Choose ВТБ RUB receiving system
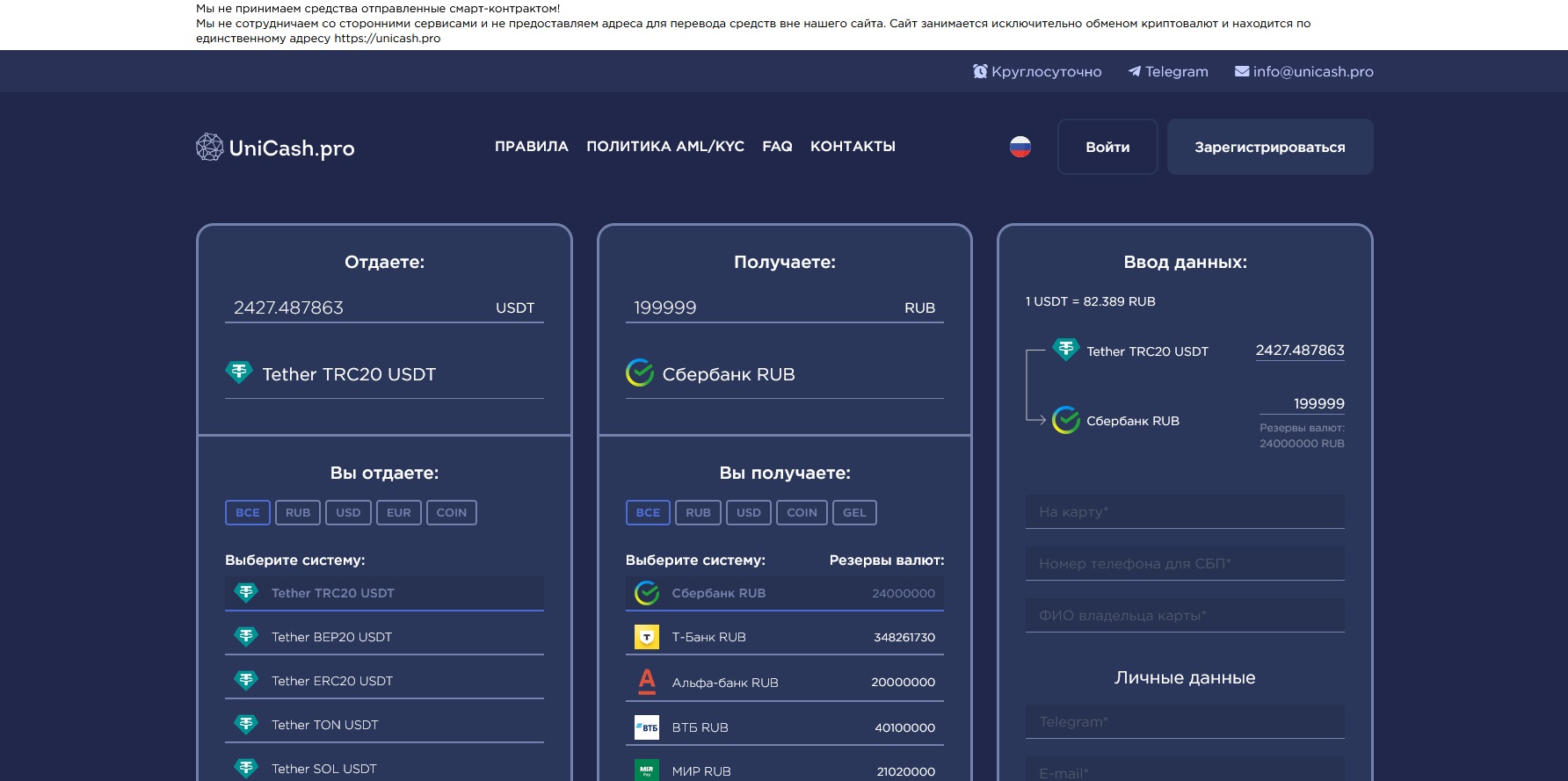 [785, 727]
